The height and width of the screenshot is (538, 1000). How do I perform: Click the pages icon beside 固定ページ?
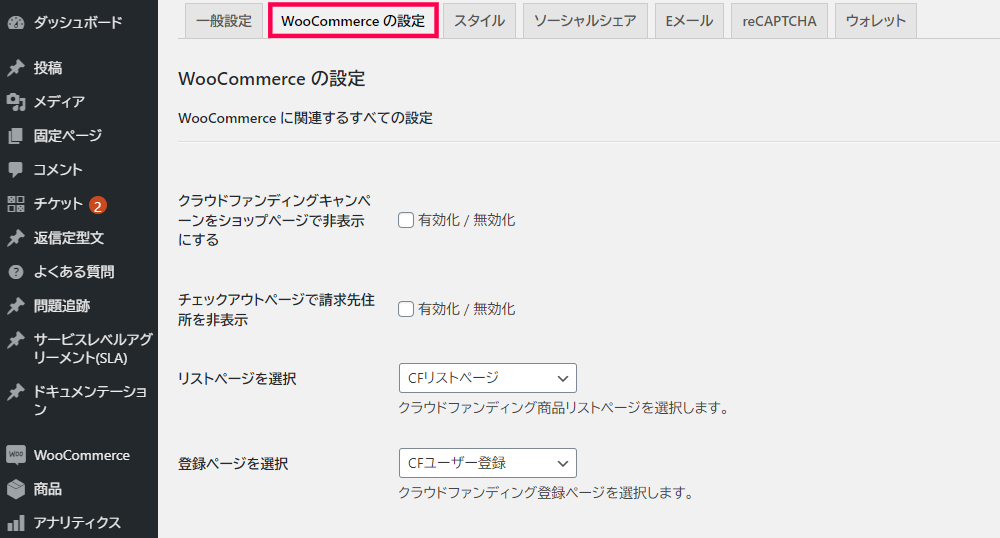pos(16,136)
